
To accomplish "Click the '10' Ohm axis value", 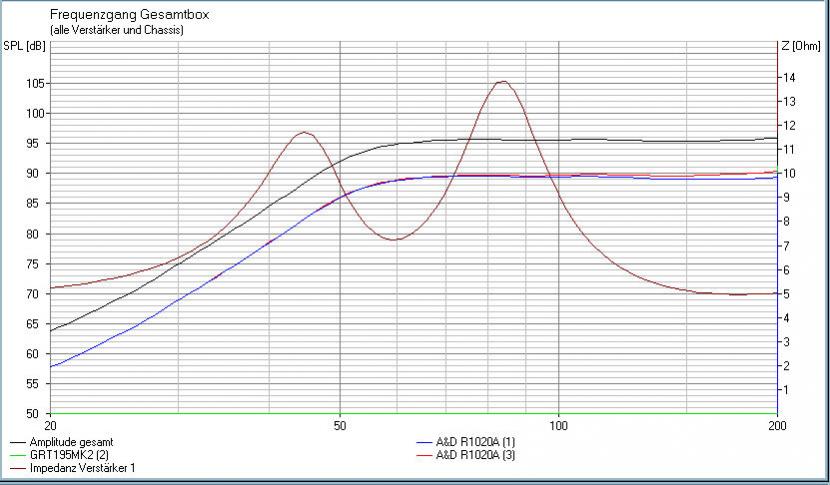I will click(789, 174).
